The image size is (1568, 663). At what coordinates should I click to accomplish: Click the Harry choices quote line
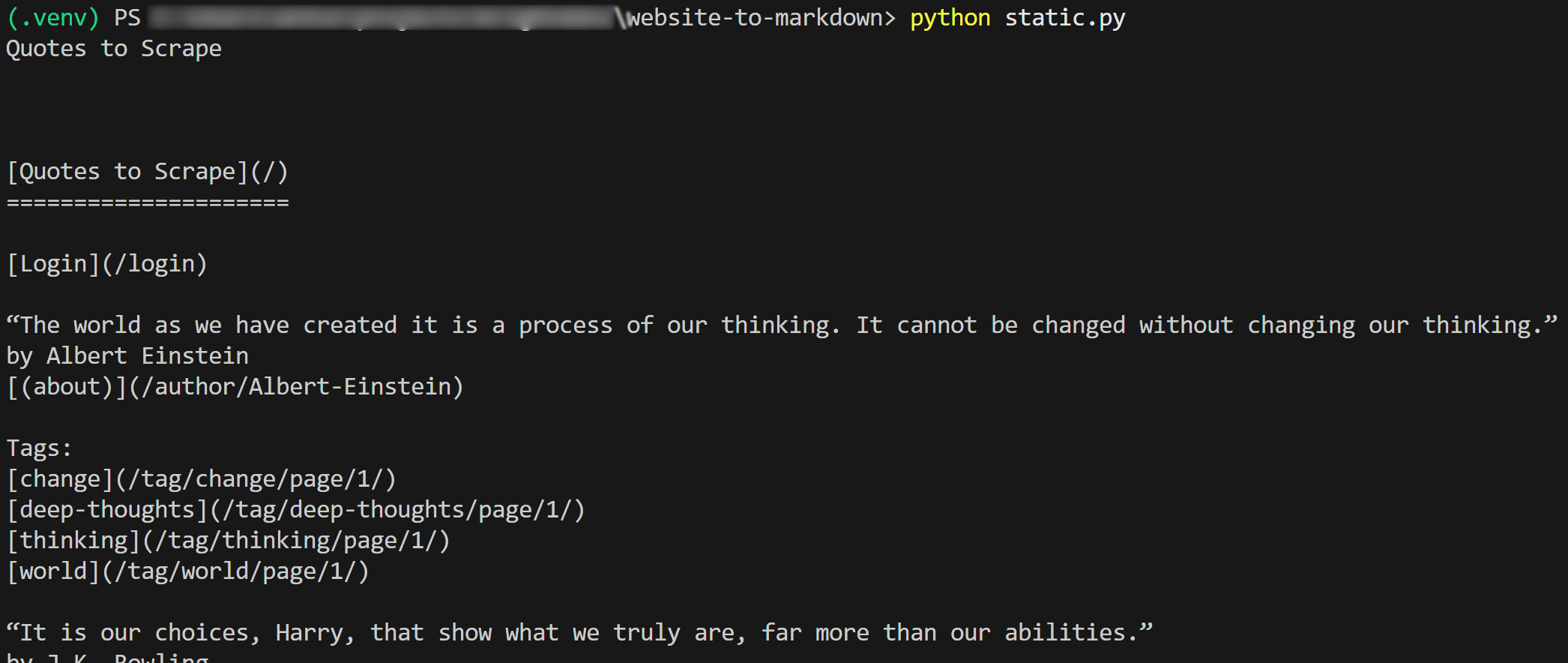tap(579, 633)
